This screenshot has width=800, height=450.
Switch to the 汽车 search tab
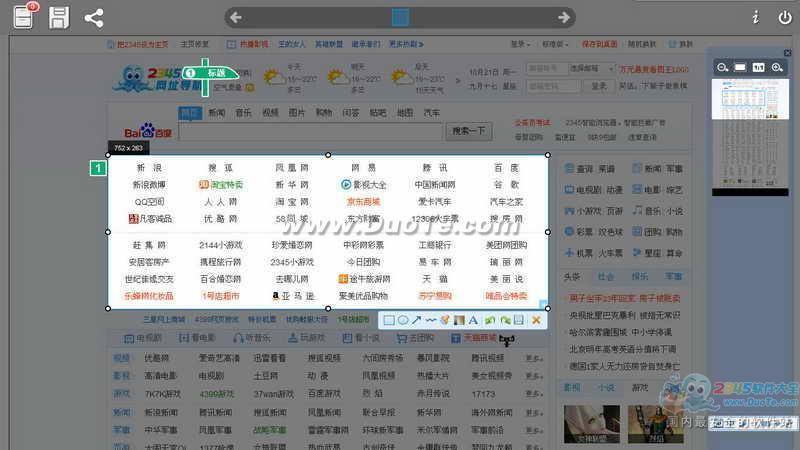pos(432,112)
